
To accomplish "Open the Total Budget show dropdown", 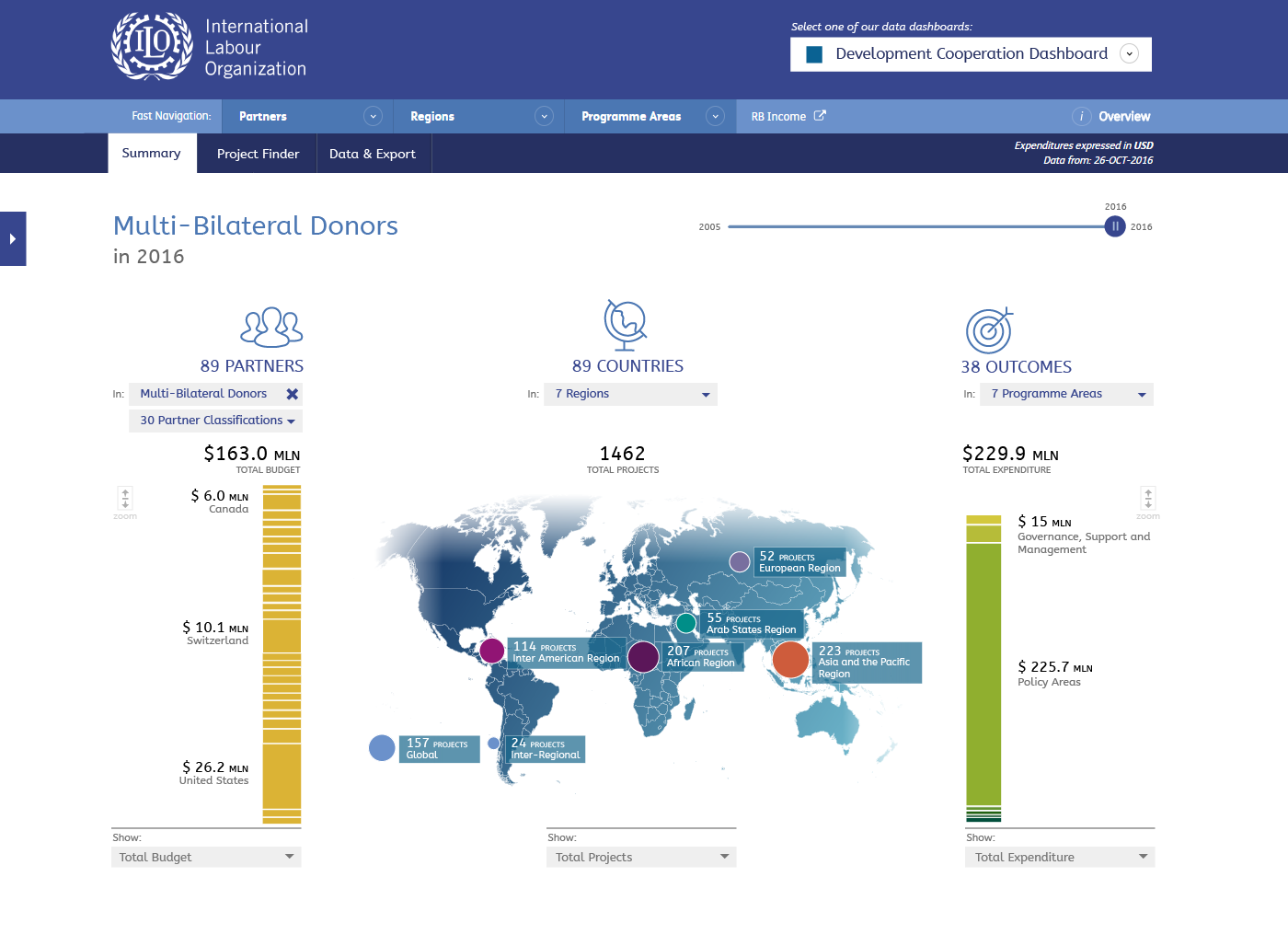I will click(206, 857).
